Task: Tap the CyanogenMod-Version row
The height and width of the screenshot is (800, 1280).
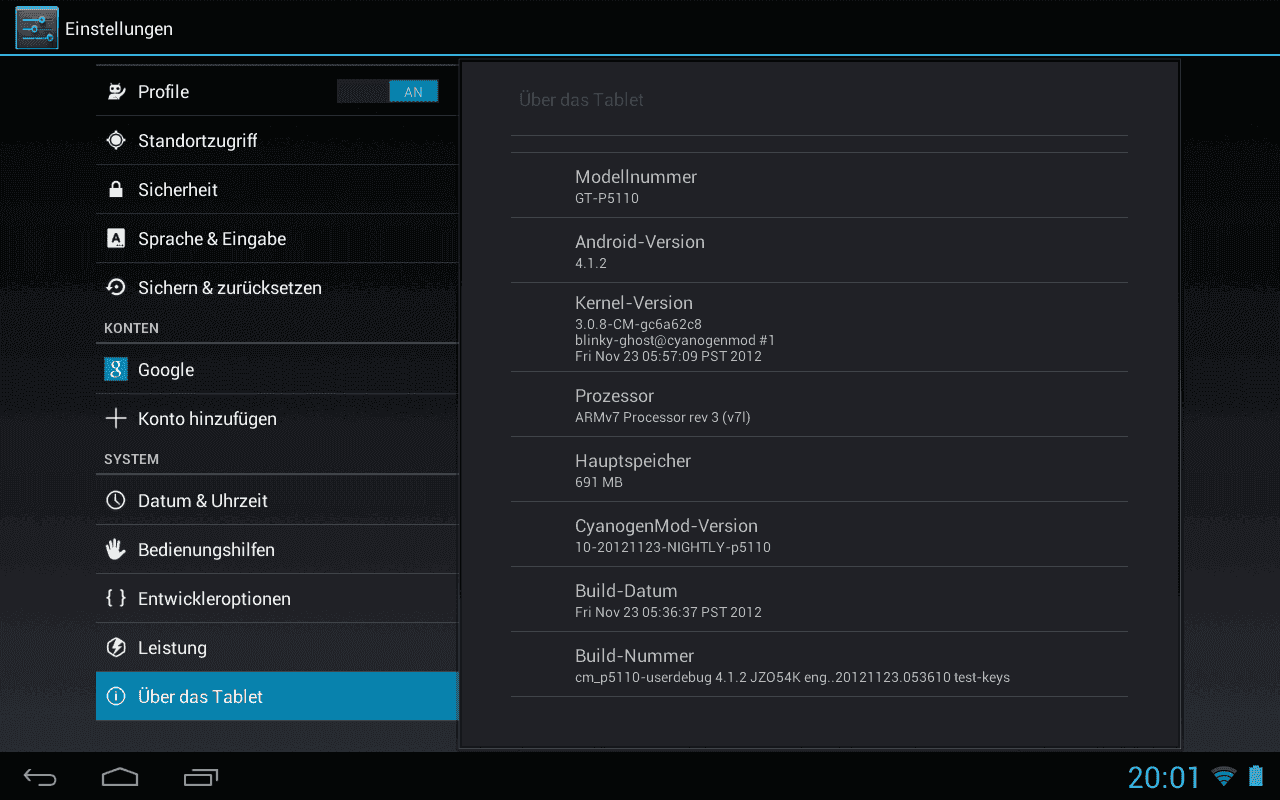Action: pyautogui.click(x=819, y=535)
